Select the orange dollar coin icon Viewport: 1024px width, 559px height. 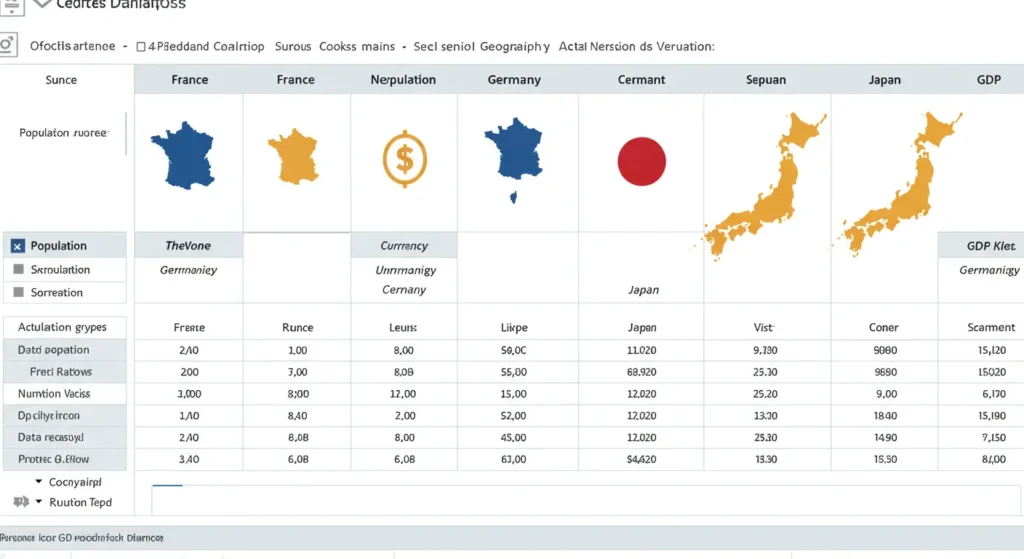tap(404, 156)
